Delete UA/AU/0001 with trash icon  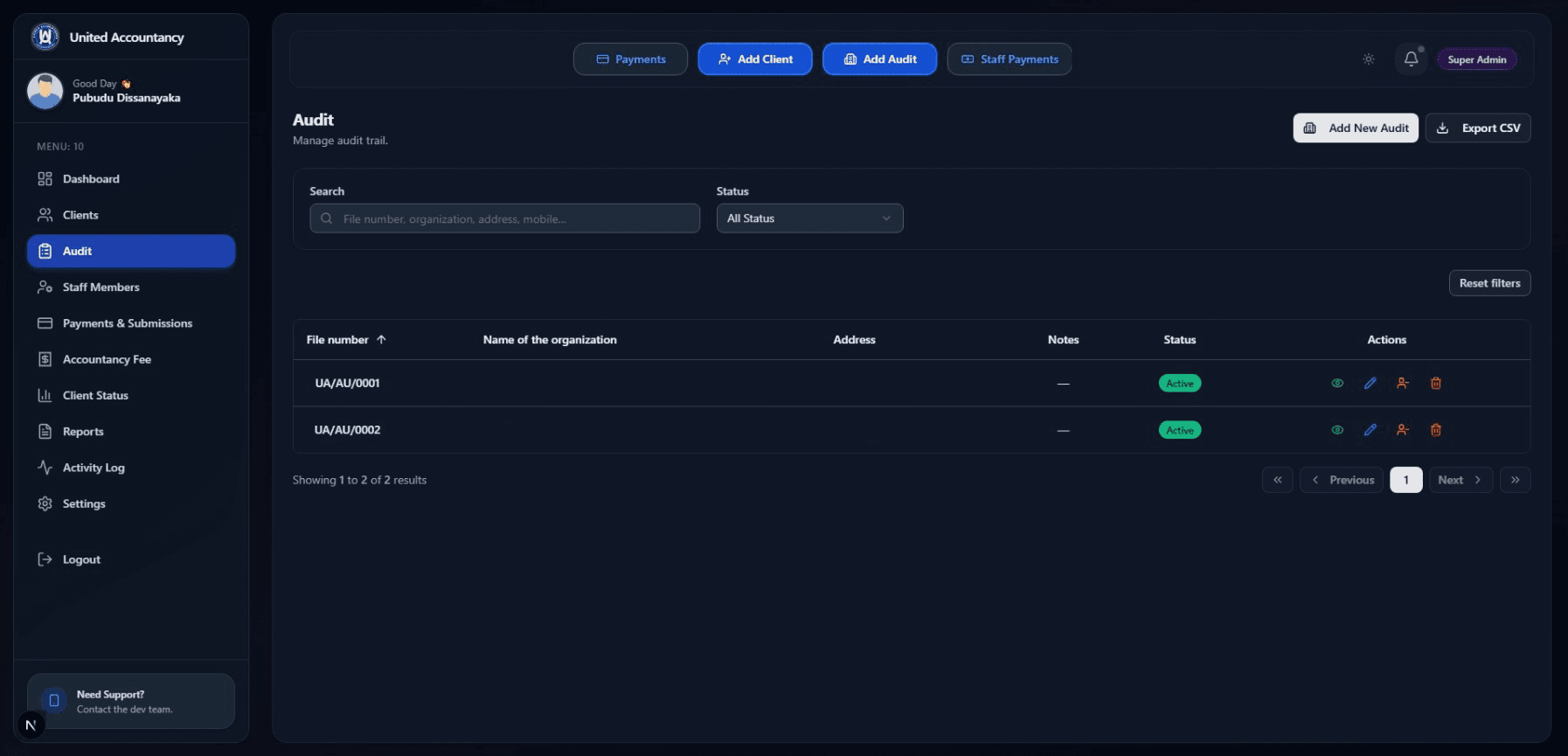click(x=1435, y=383)
